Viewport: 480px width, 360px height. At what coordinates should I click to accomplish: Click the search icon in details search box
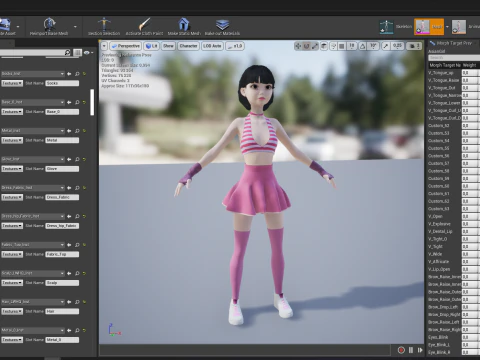[67, 52]
